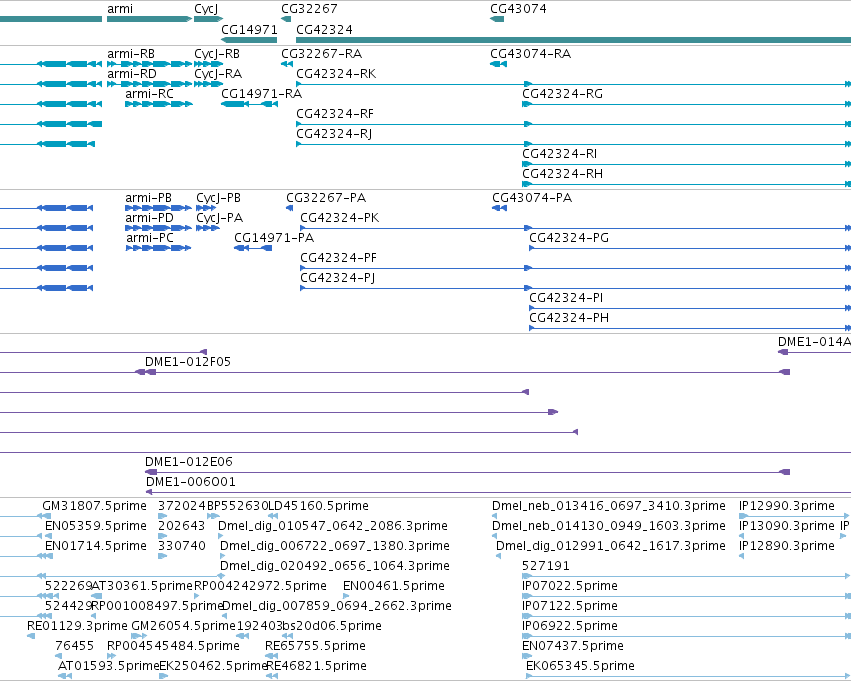Click EST label EN05359.5prime
The height and width of the screenshot is (681, 851).
96,526
